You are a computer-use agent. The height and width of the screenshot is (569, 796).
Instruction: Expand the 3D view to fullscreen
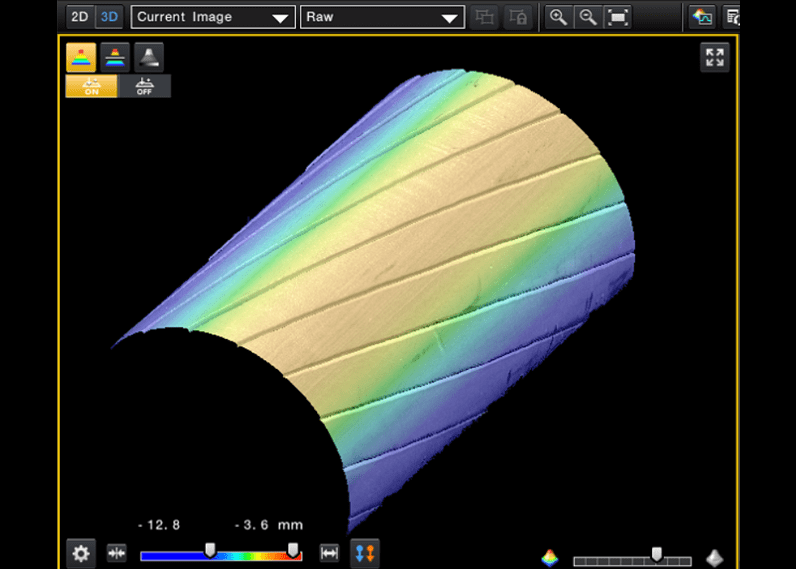coord(714,57)
